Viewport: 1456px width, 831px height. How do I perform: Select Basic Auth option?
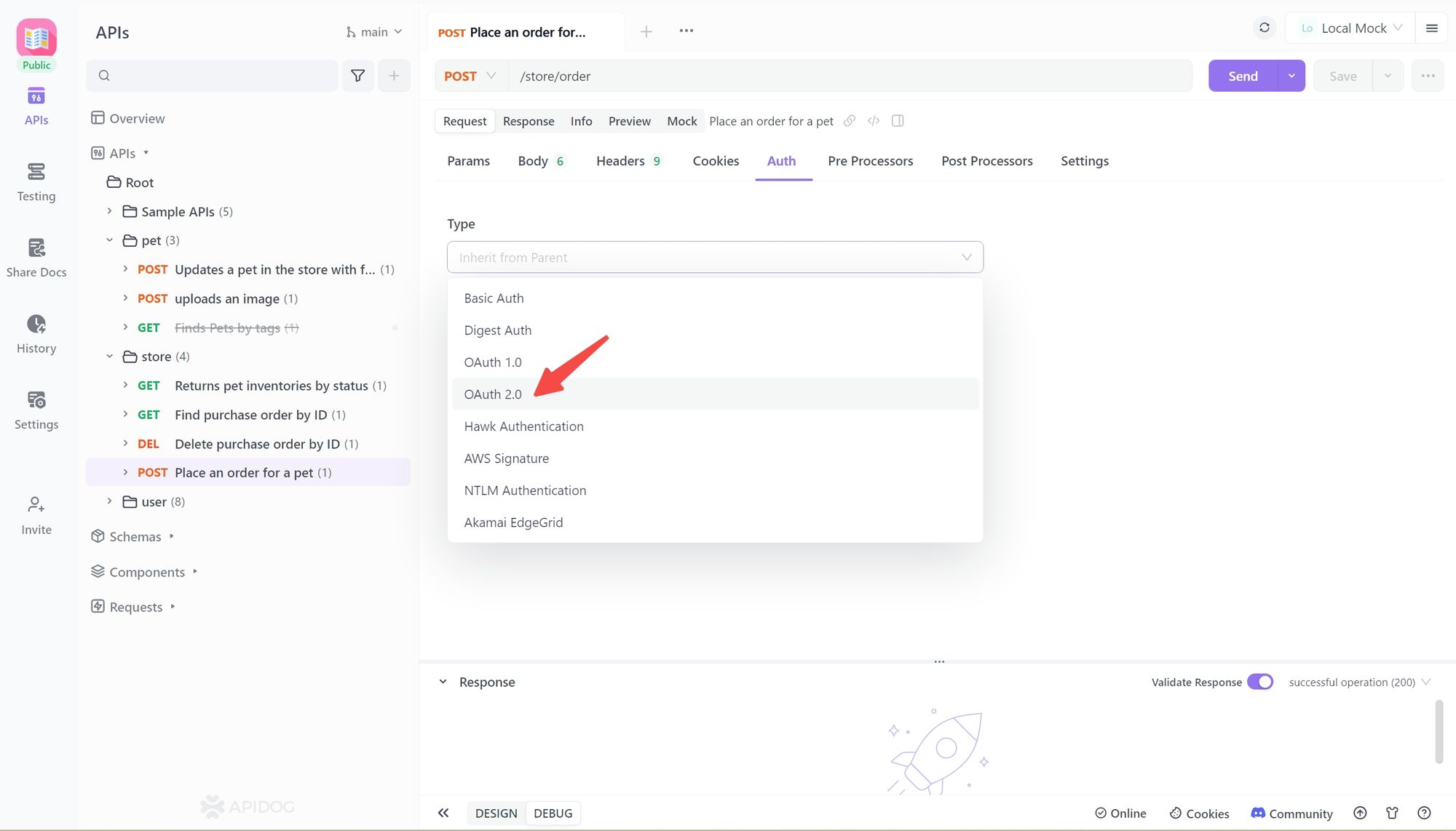point(715,298)
